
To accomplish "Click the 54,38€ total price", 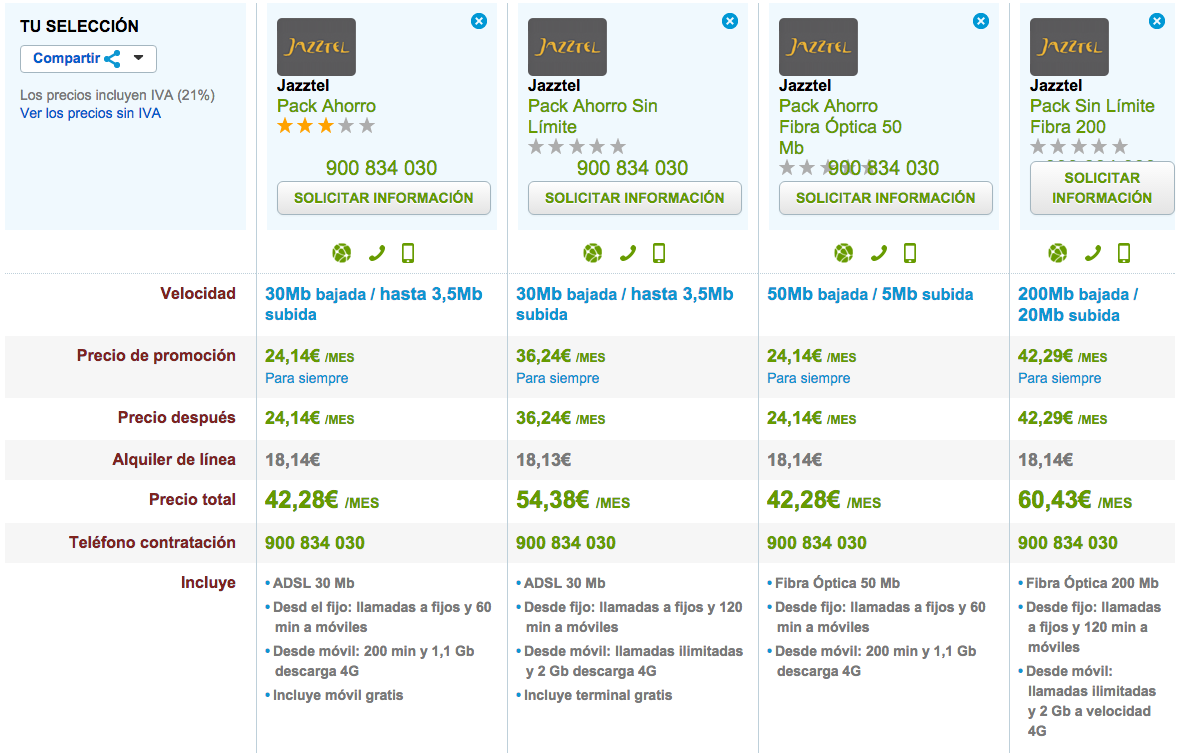I will coord(573,500).
